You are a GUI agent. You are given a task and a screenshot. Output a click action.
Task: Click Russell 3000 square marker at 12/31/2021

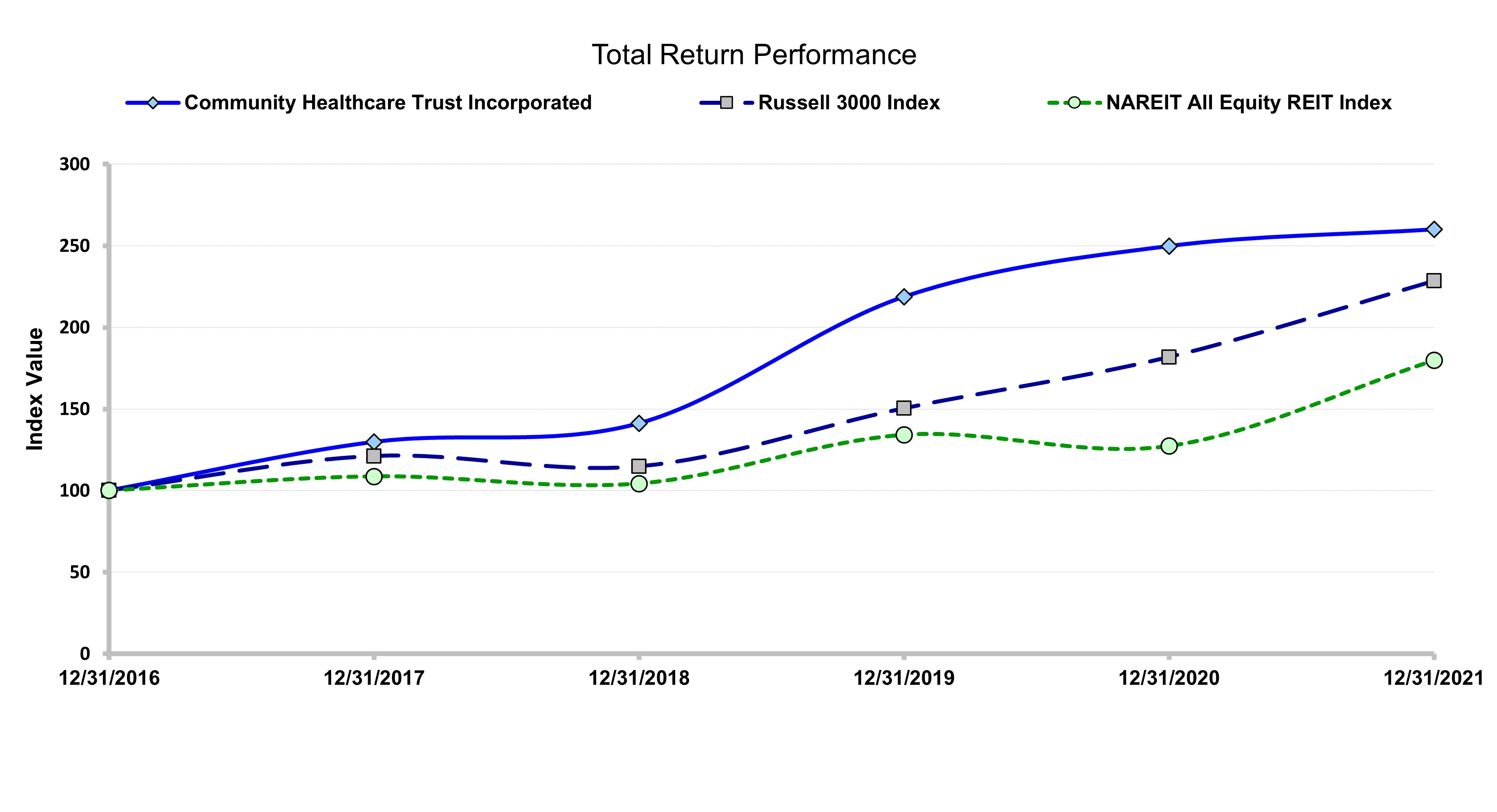pos(1434,281)
